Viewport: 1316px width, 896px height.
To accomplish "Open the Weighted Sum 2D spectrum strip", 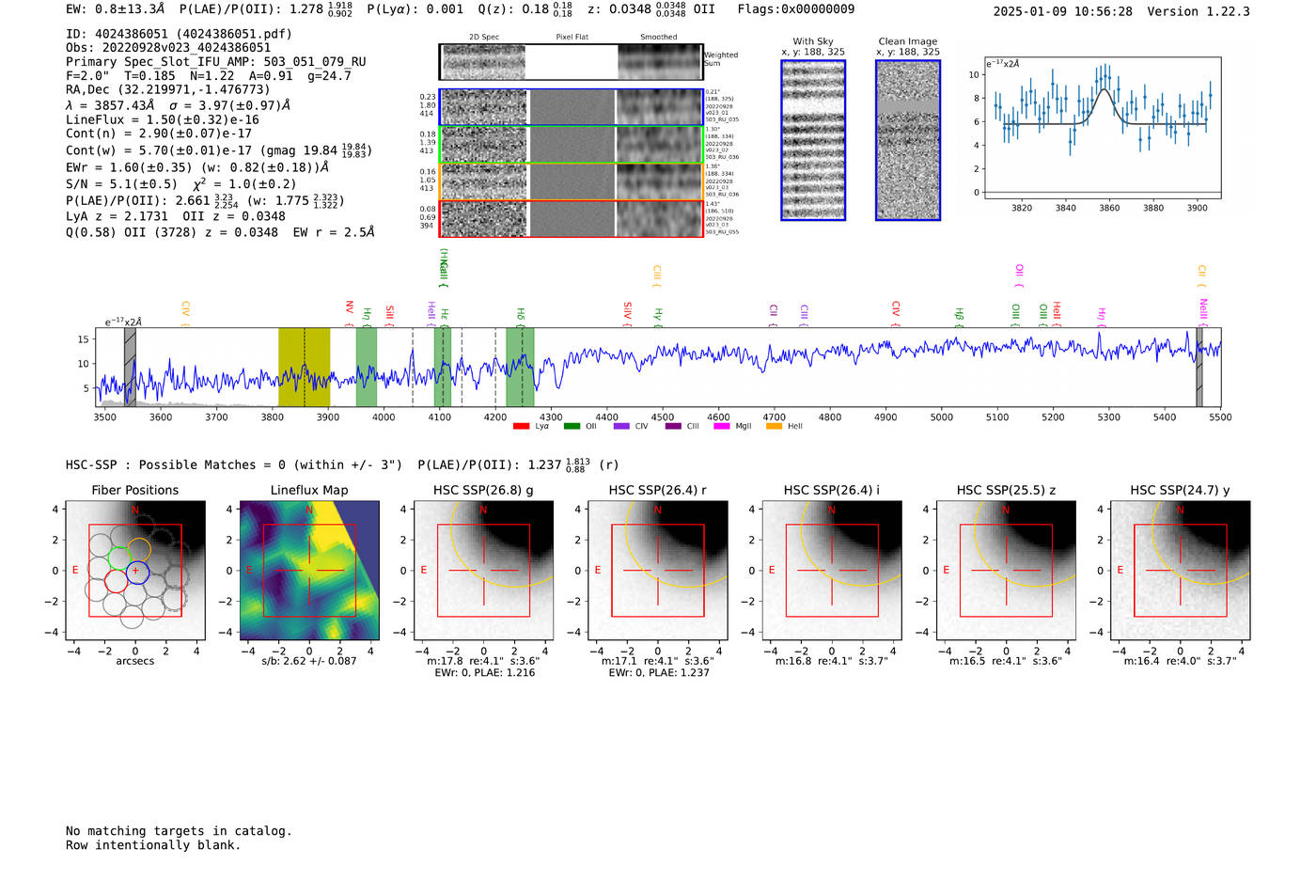I will (571, 62).
